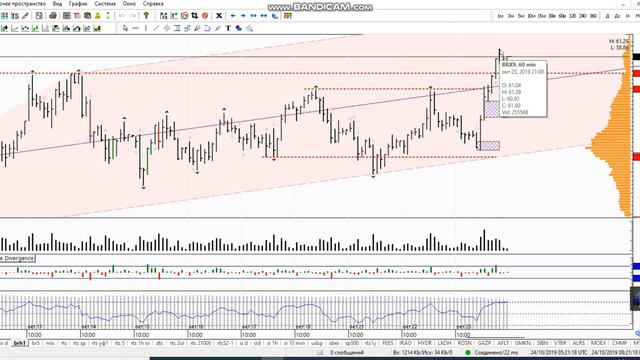Switch to the MOEX tab
Screen dimensions: 640x360
click(x=598, y=343)
